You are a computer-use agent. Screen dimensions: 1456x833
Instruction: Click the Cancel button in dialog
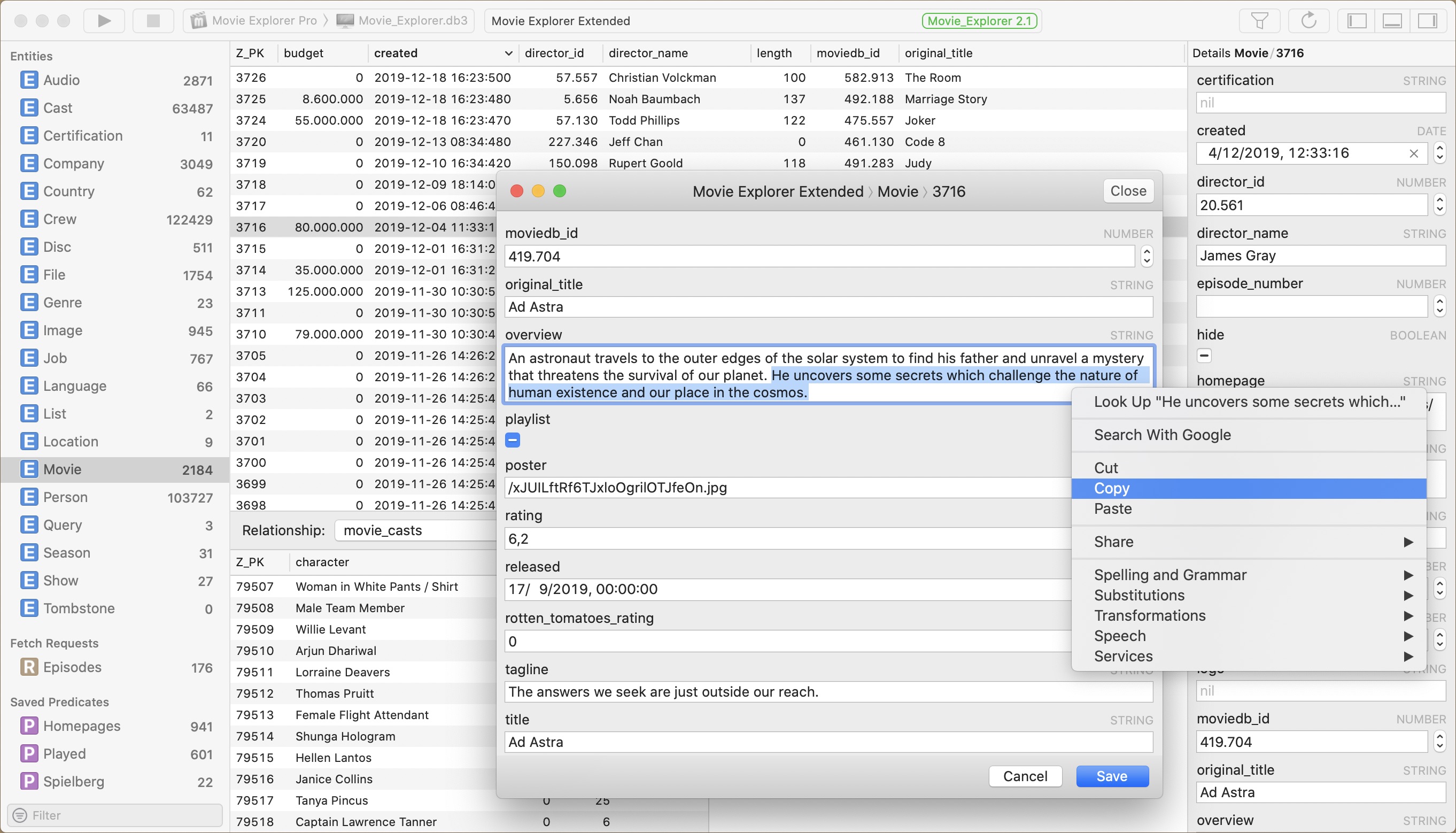tap(1025, 776)
